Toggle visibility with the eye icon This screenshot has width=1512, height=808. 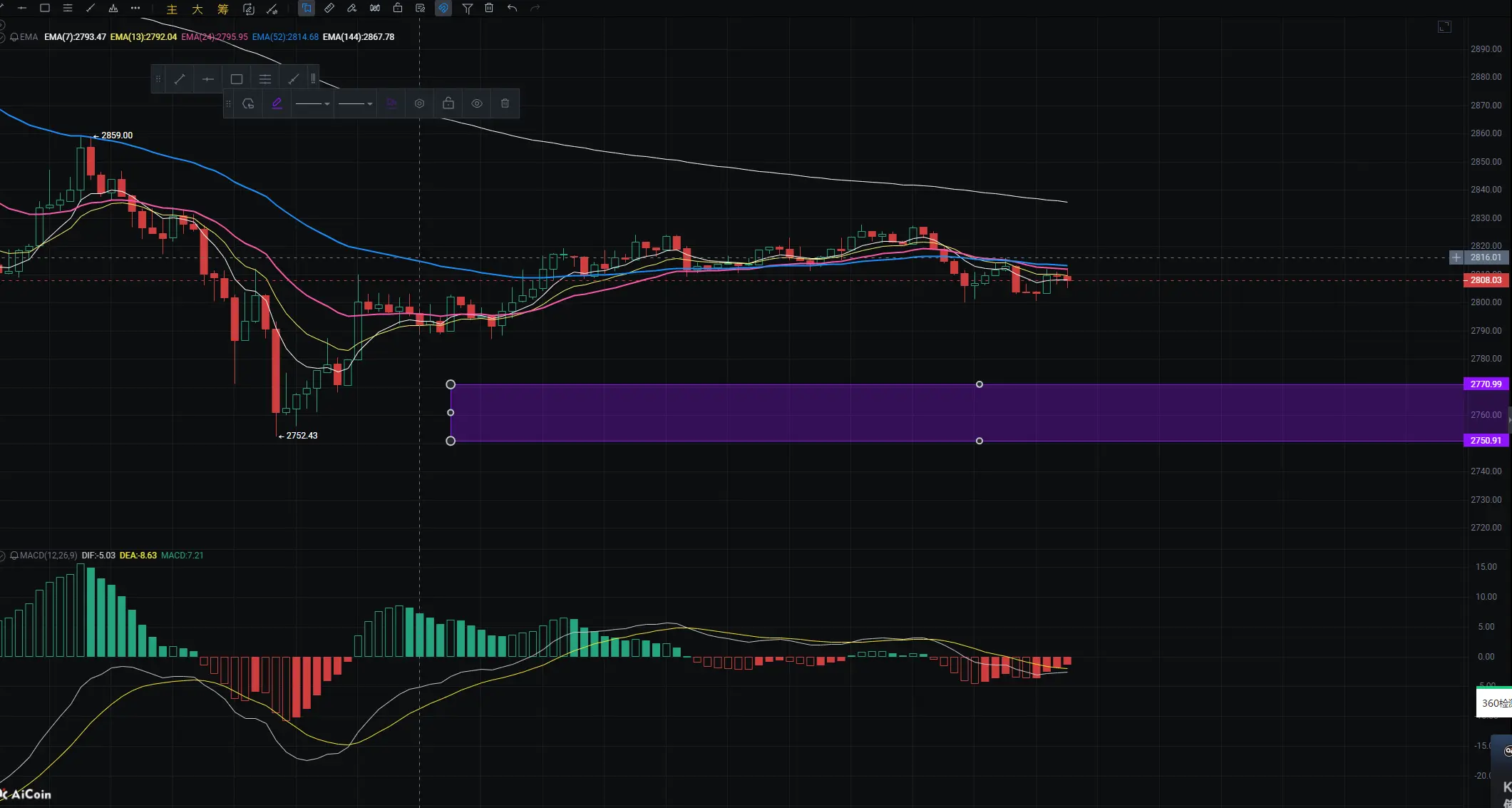click(477, 103)
